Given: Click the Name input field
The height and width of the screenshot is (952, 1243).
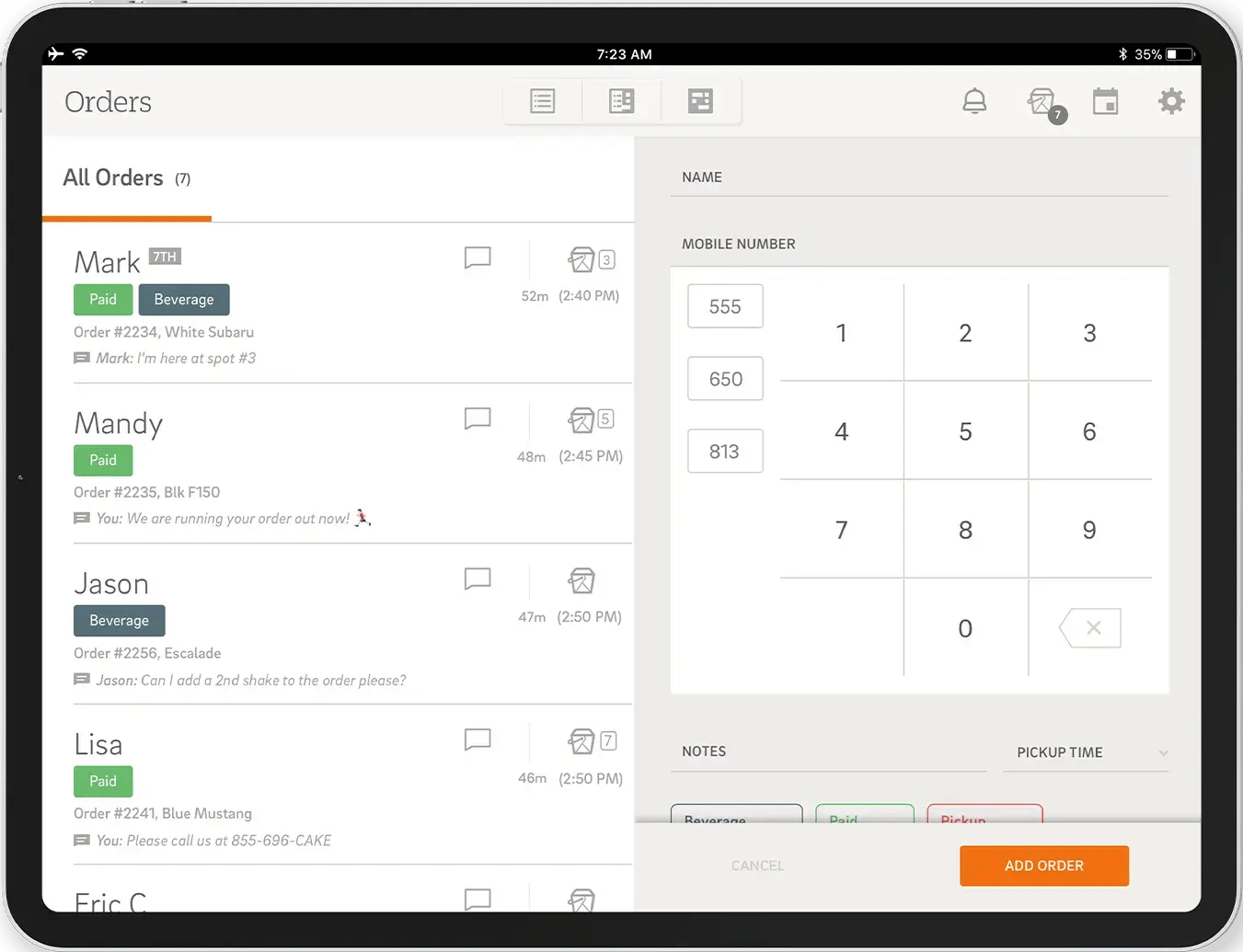Looking at the screenshot, I should tap(919, 178).
